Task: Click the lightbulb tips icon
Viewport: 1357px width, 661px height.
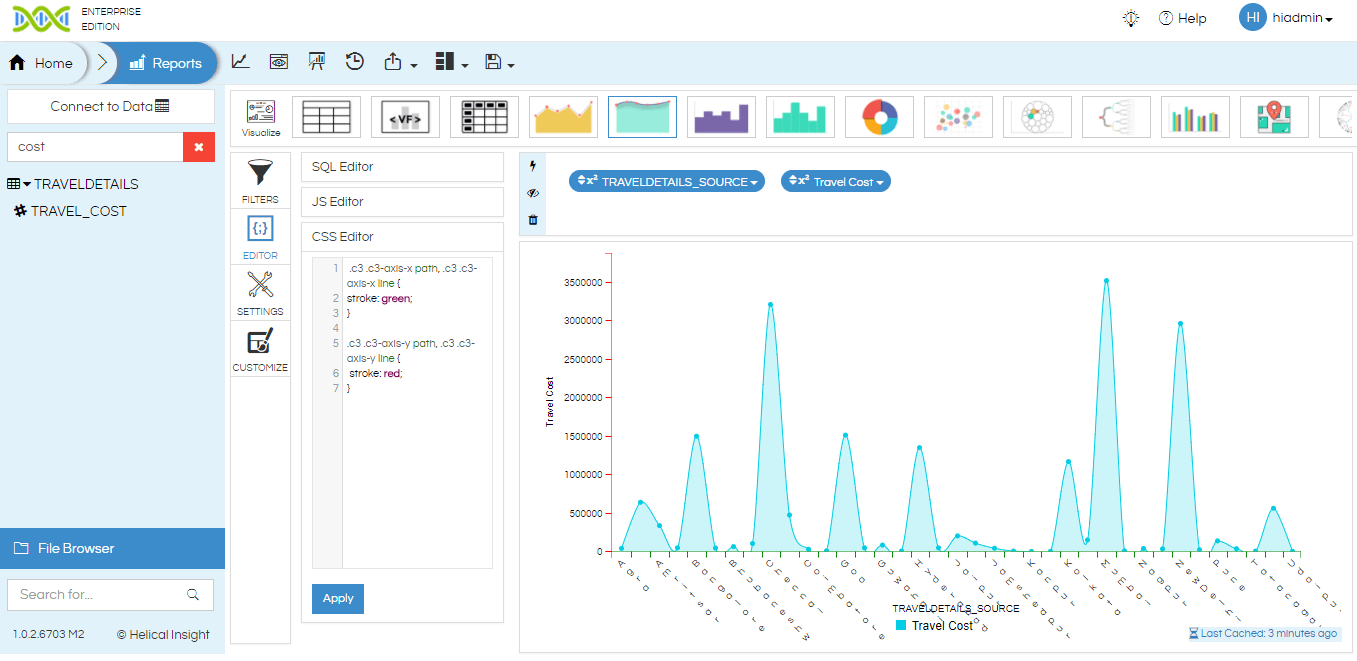Action: click(1131, 18)
